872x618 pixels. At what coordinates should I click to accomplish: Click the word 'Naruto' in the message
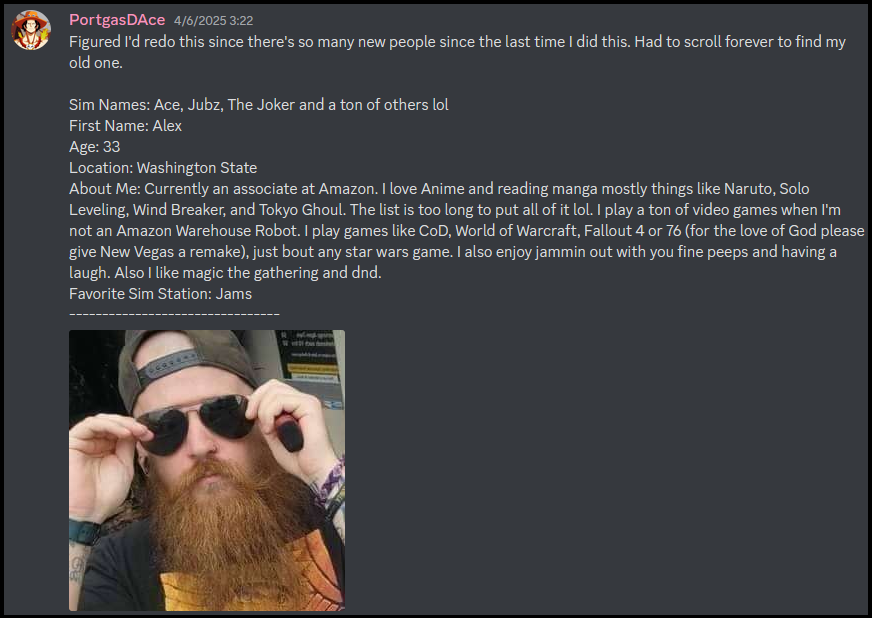click(748, 189)
